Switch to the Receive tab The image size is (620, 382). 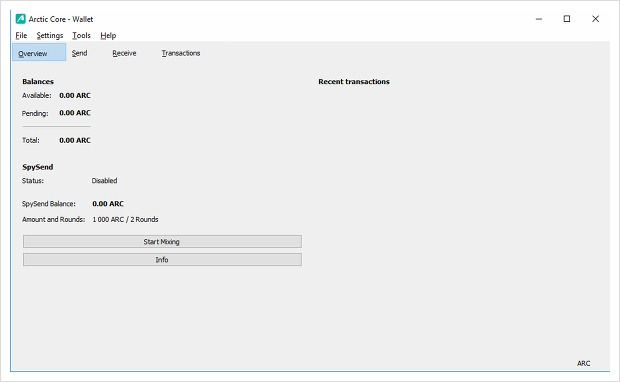coord(124,53)
